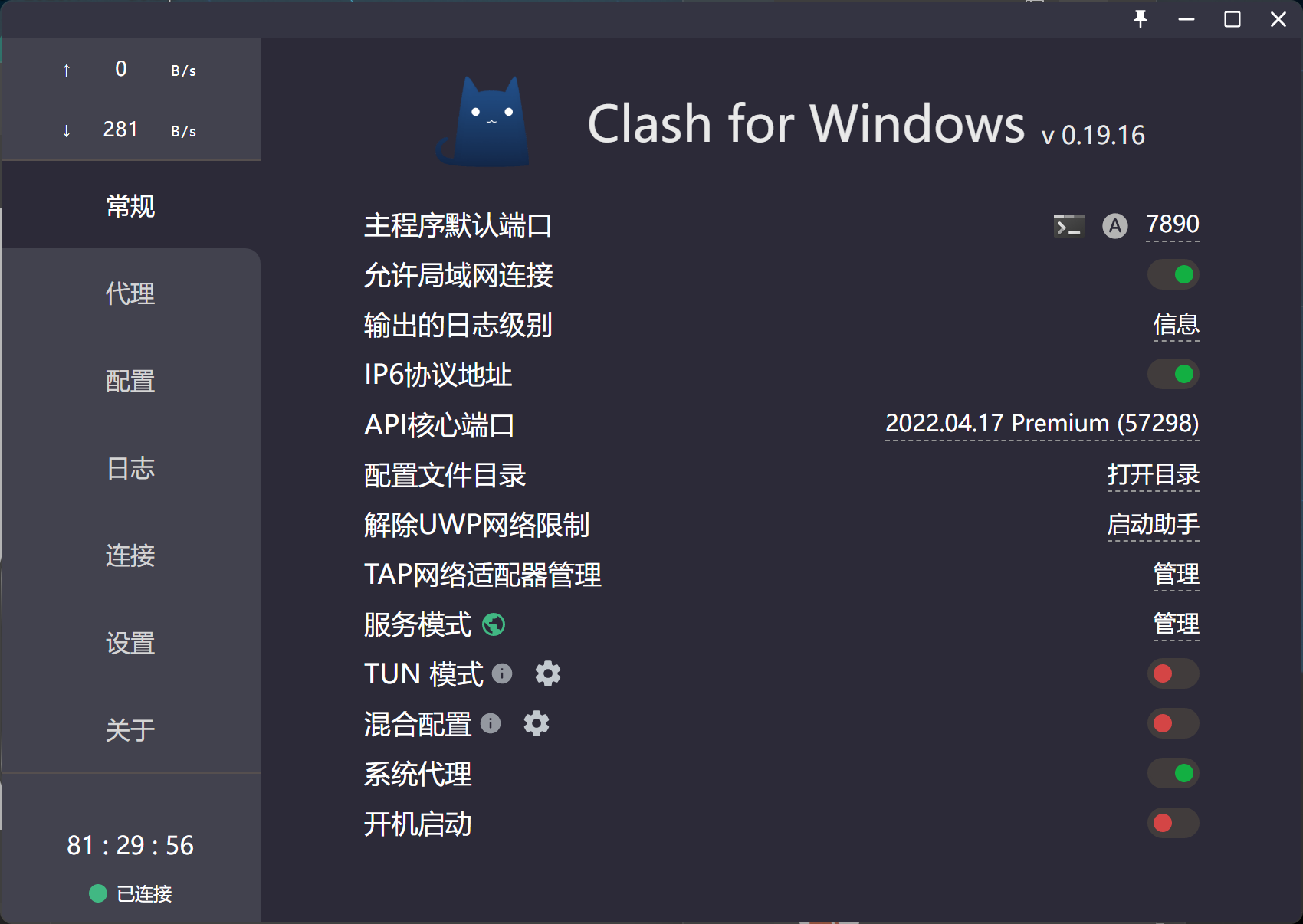1303x924 pixels.
Task: Pin the window with the pin icon
Action: (x=1141, y=19)
